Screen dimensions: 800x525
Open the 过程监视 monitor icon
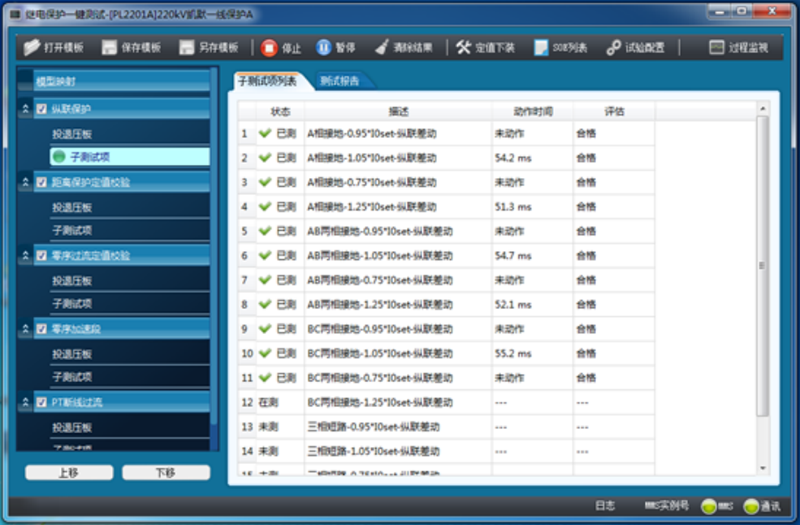717,47
